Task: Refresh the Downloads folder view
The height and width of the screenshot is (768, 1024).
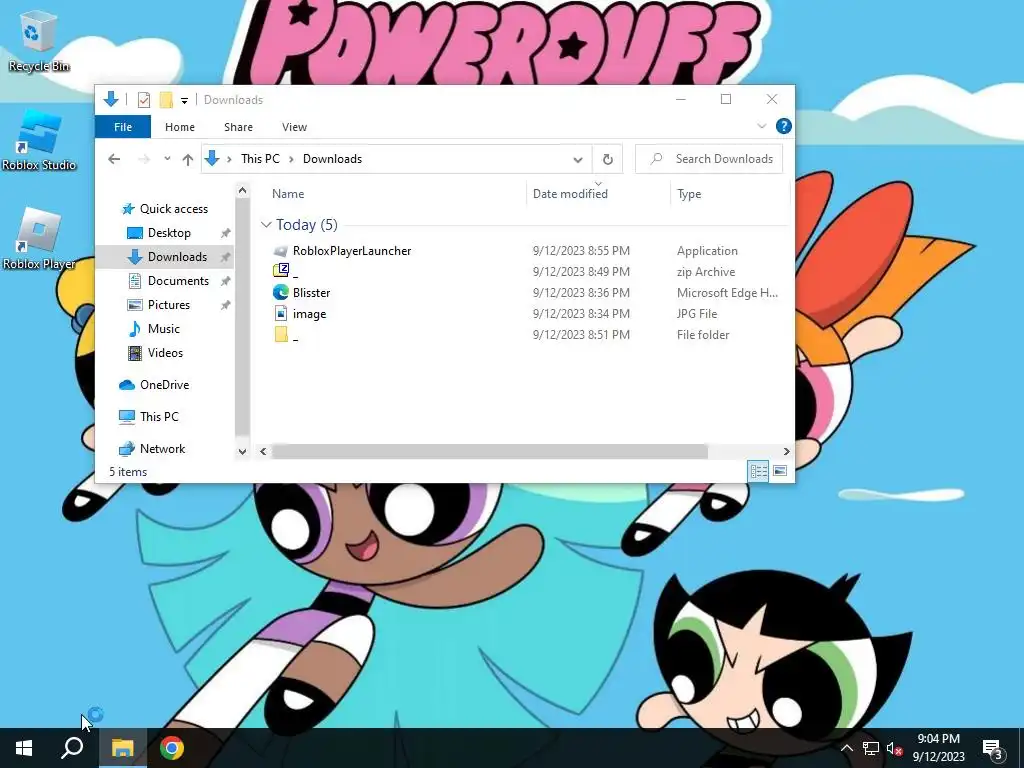Action: pos(607,159)
